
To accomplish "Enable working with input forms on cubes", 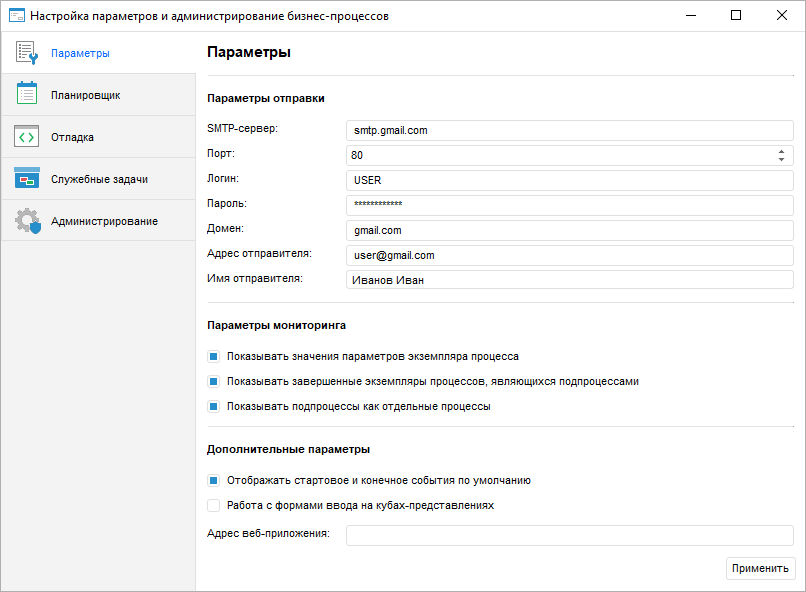I will coord(213,505).
